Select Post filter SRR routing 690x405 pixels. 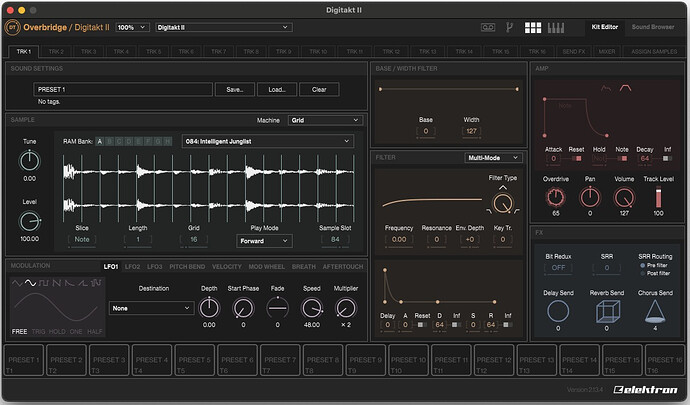click(642, 273)
